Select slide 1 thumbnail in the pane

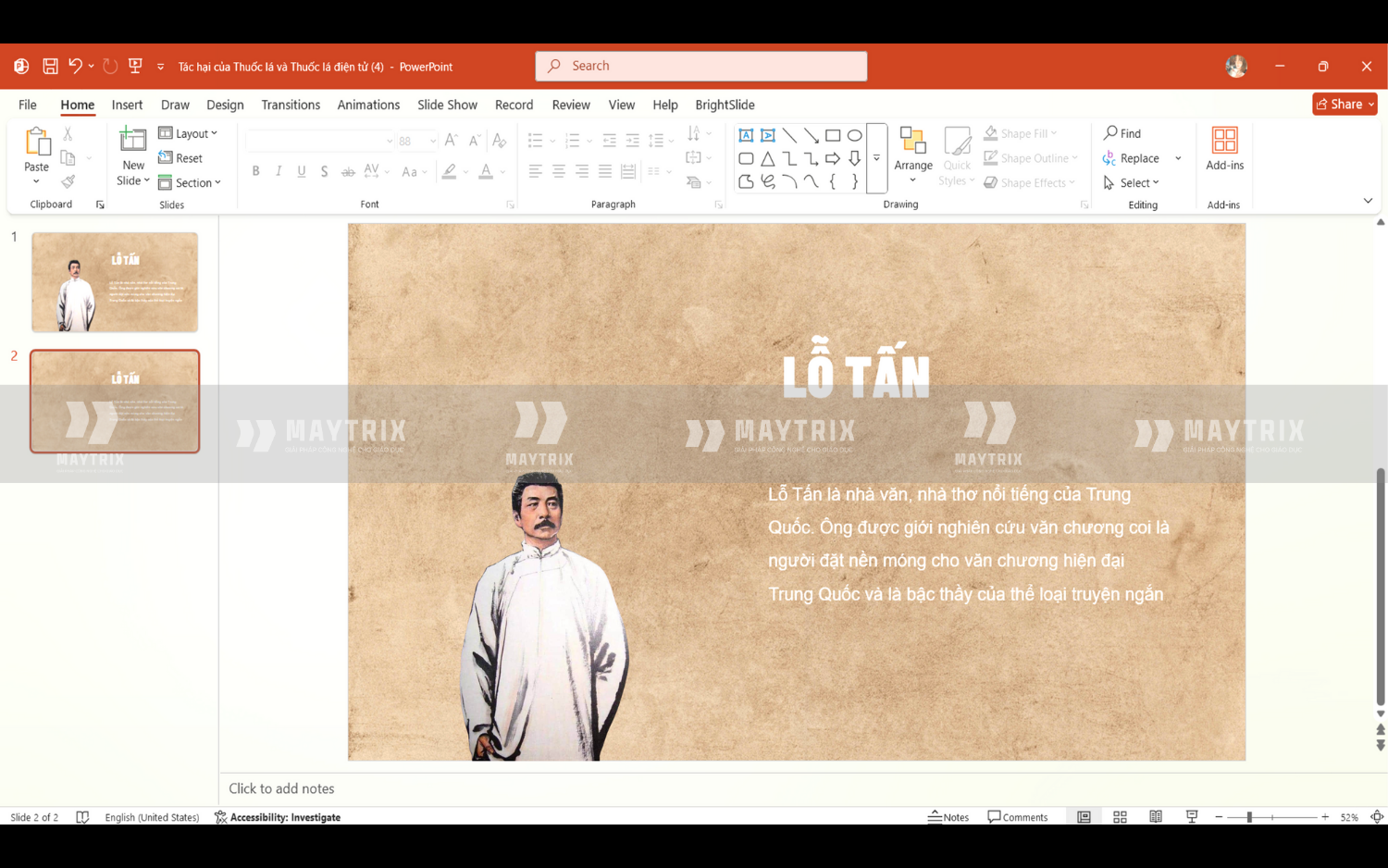pos(114,281)
